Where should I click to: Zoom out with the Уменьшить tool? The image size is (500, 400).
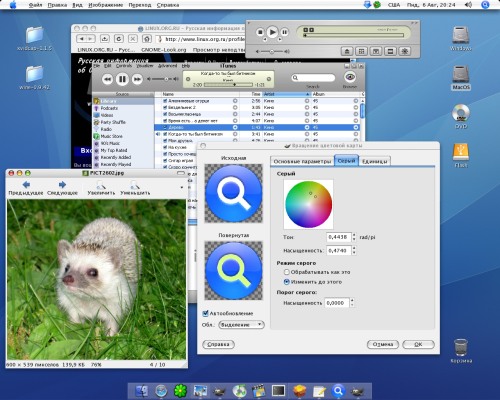[x=135, y=187]
